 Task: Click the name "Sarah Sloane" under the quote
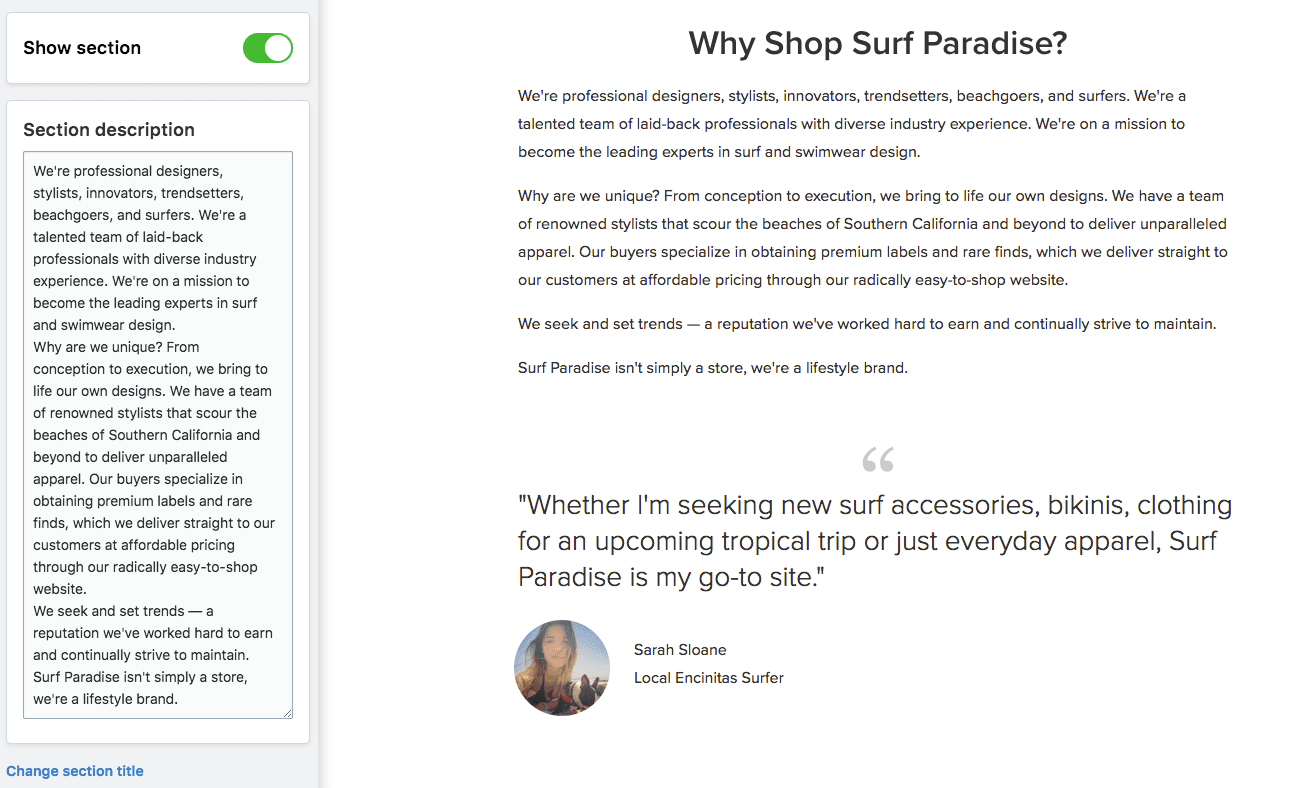pos(680,650)
